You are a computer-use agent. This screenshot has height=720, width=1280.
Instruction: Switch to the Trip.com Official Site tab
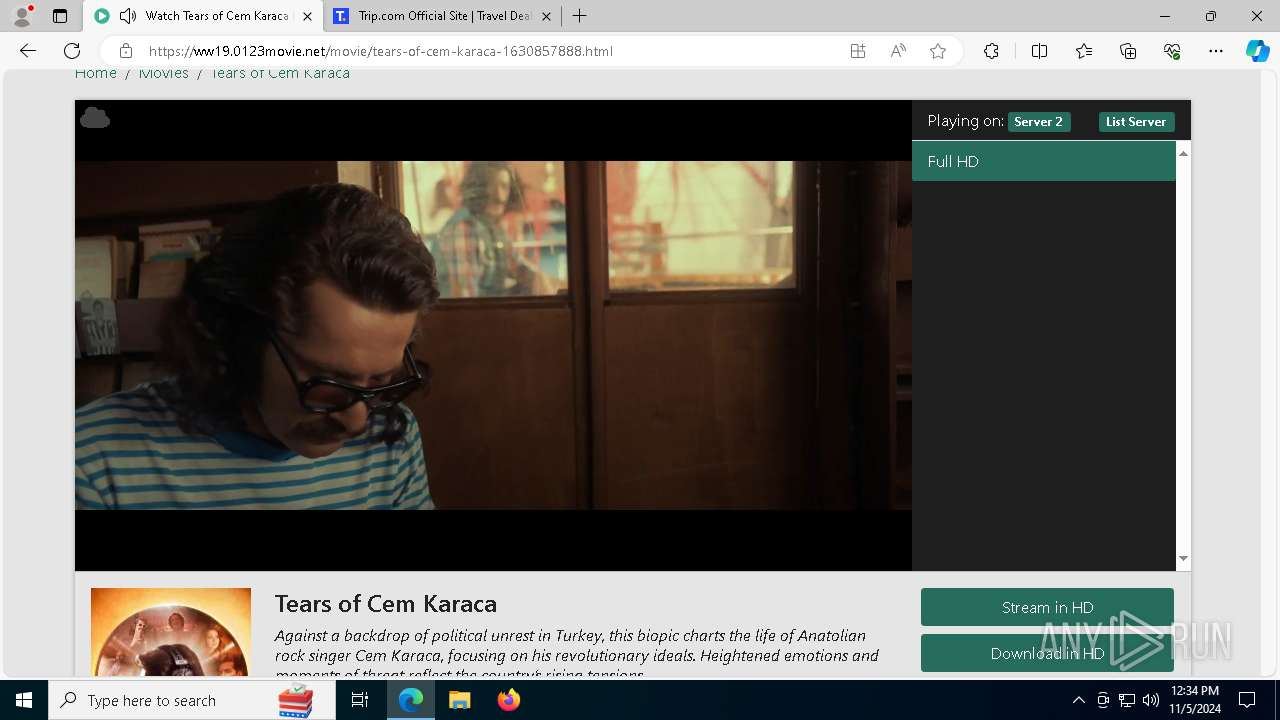442,16
